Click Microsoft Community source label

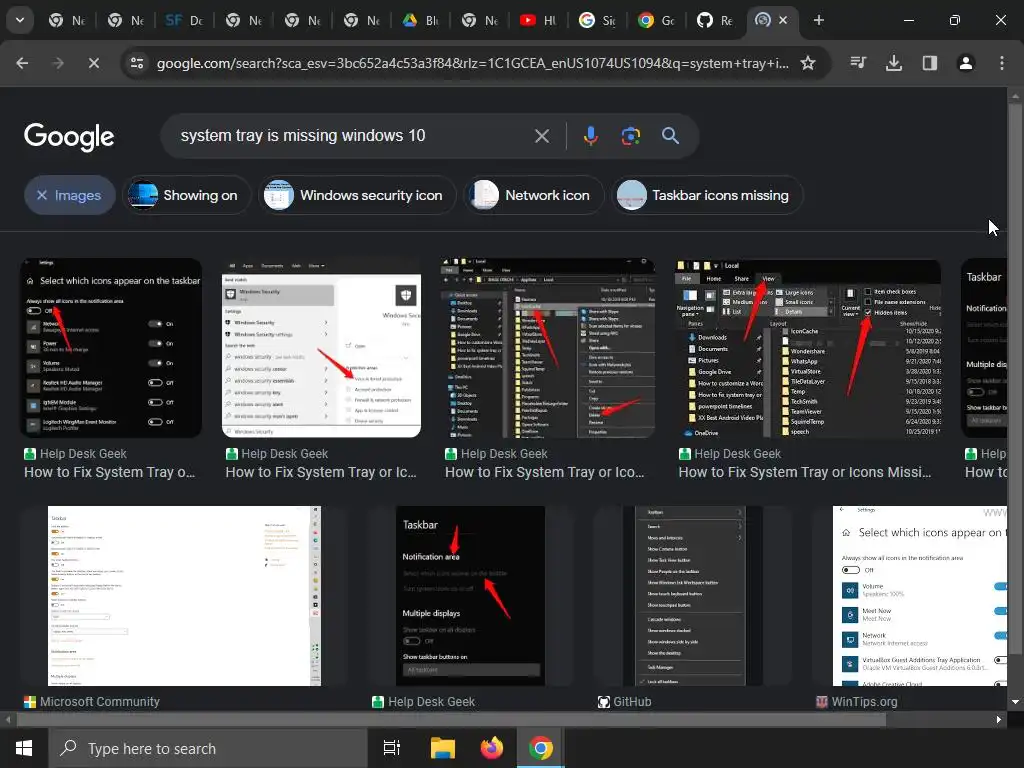pyautogui.click(x=99, y=701)
